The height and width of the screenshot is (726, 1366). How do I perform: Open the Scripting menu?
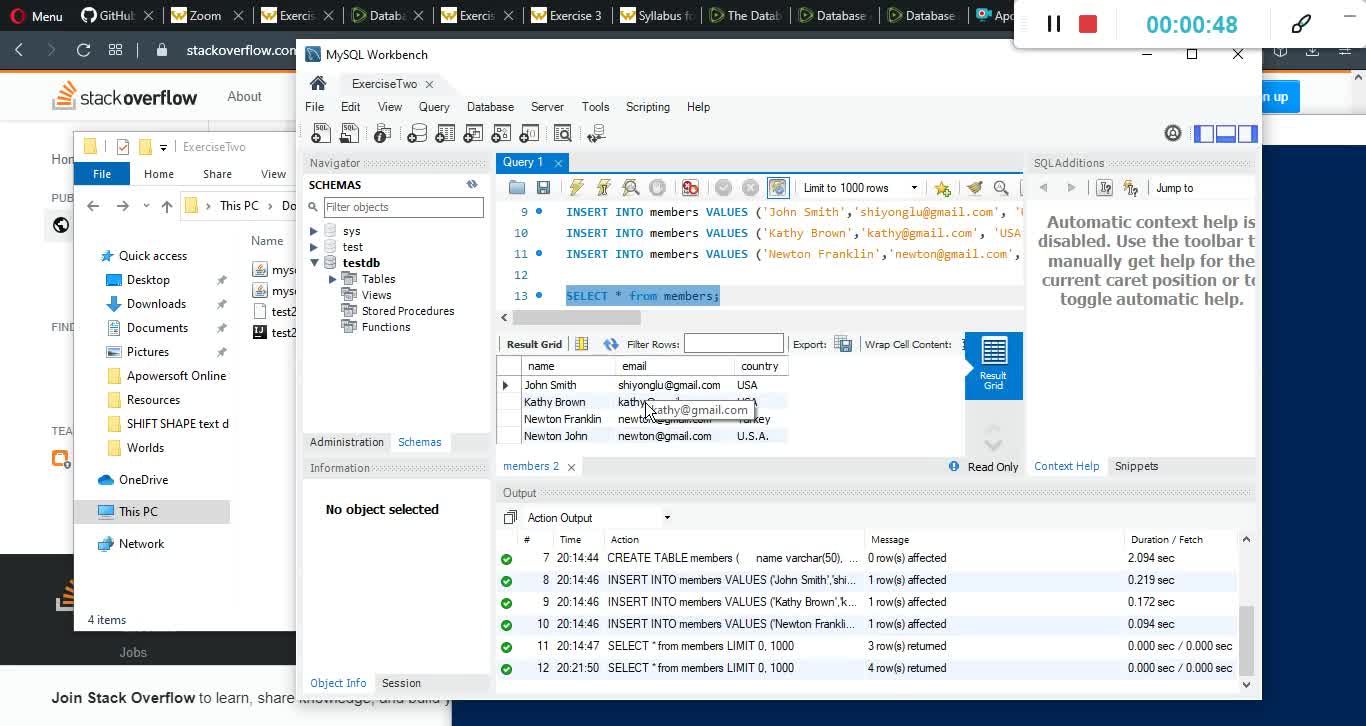coord(648,107)
